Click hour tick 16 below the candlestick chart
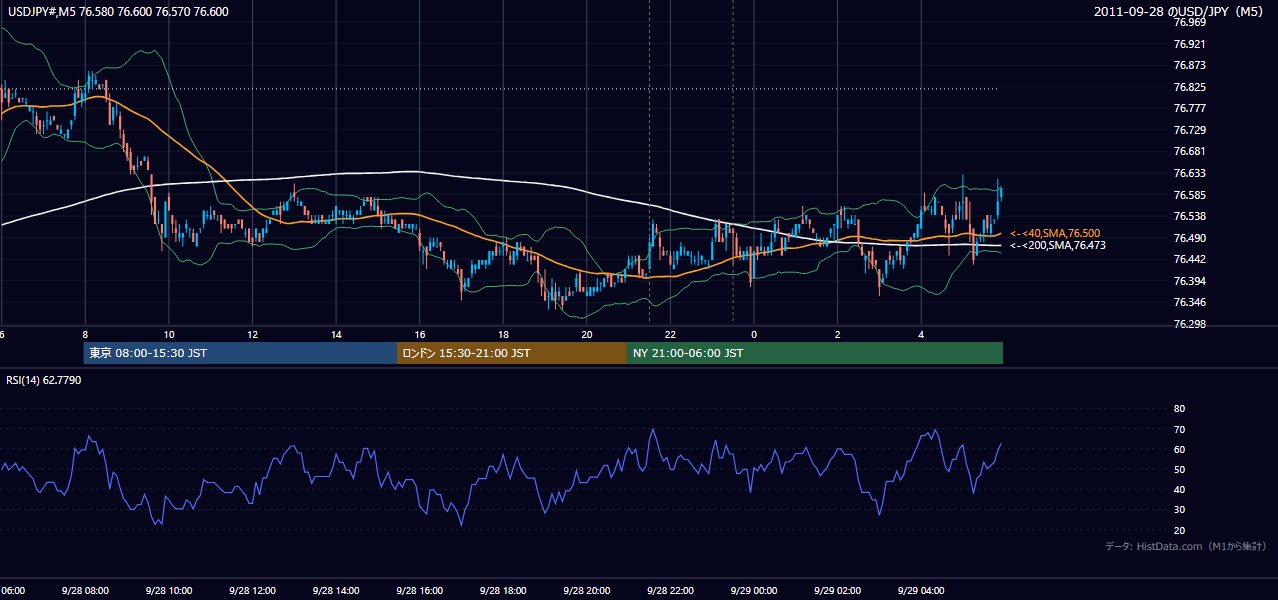This screenshot has width=1278, height=600. click(x=420, y=335)
